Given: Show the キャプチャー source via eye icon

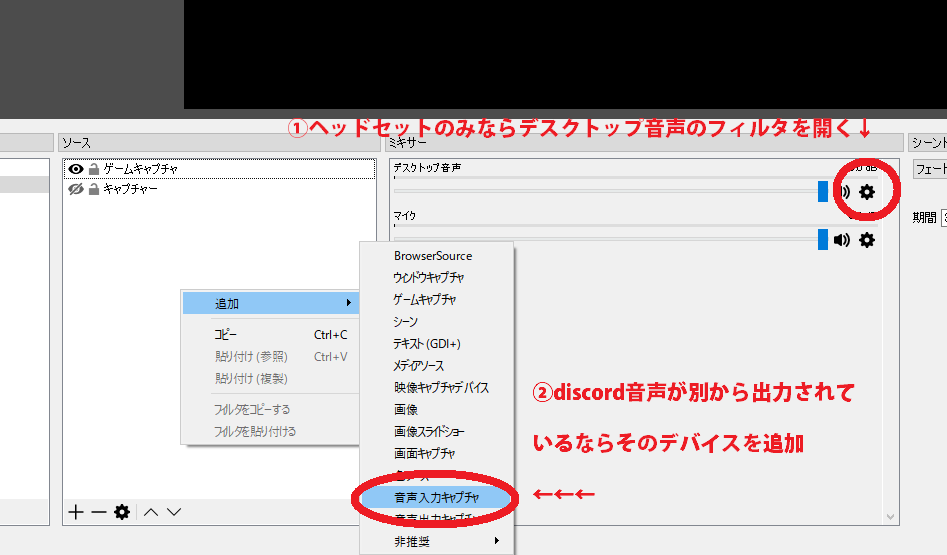Looking at the screenshot, I should (75, 188).
